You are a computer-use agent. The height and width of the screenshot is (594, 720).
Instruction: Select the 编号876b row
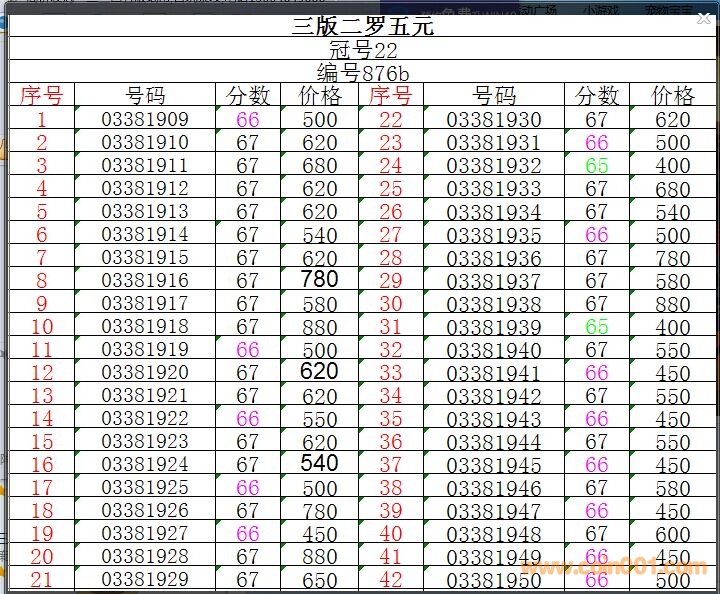tap(362, 73)
